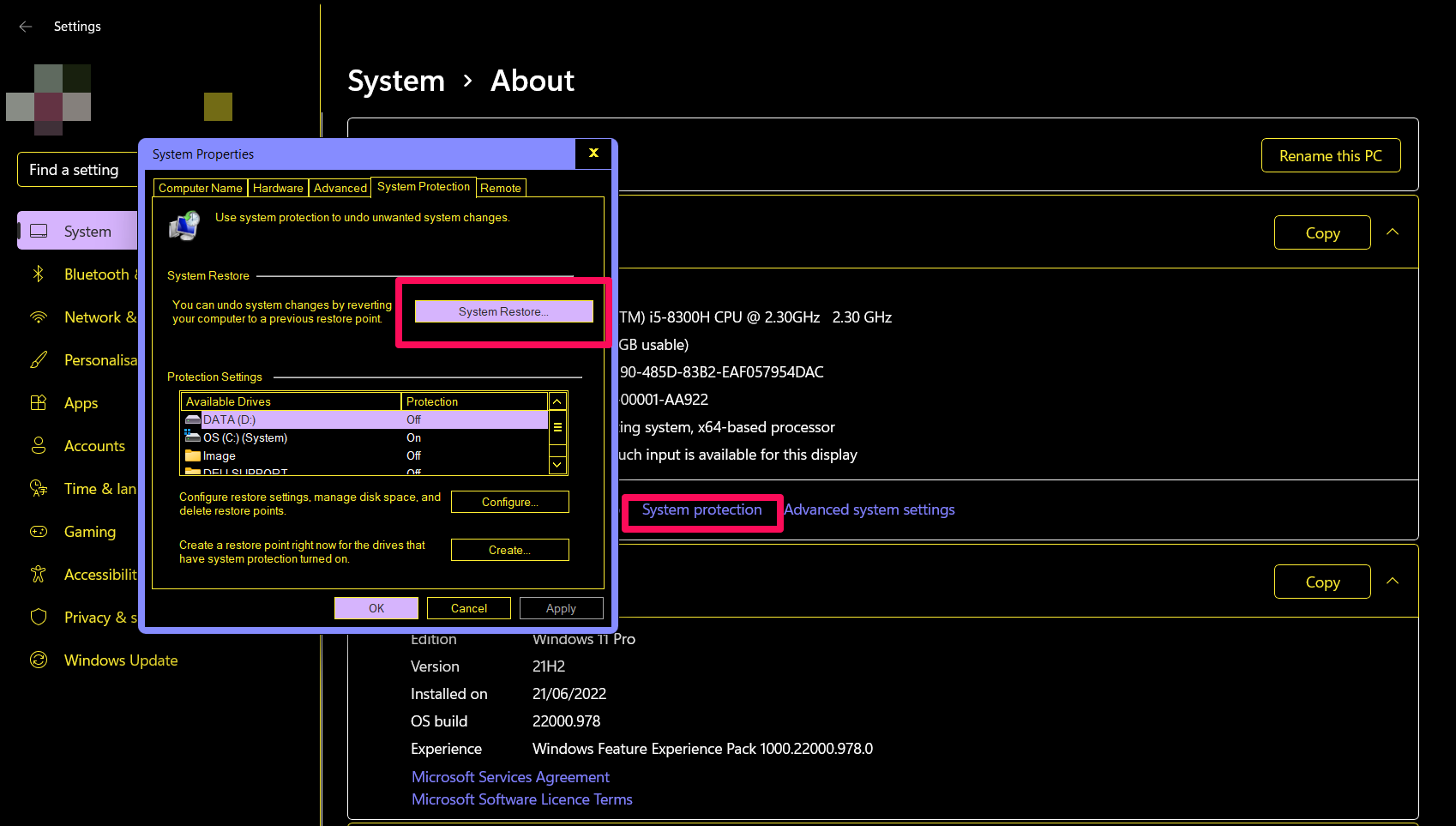This screenshot has width=1456, height=826.
Task: Select the OS (C:) (System) drive row
Action: pyautogui.click(x=364, y=437)
